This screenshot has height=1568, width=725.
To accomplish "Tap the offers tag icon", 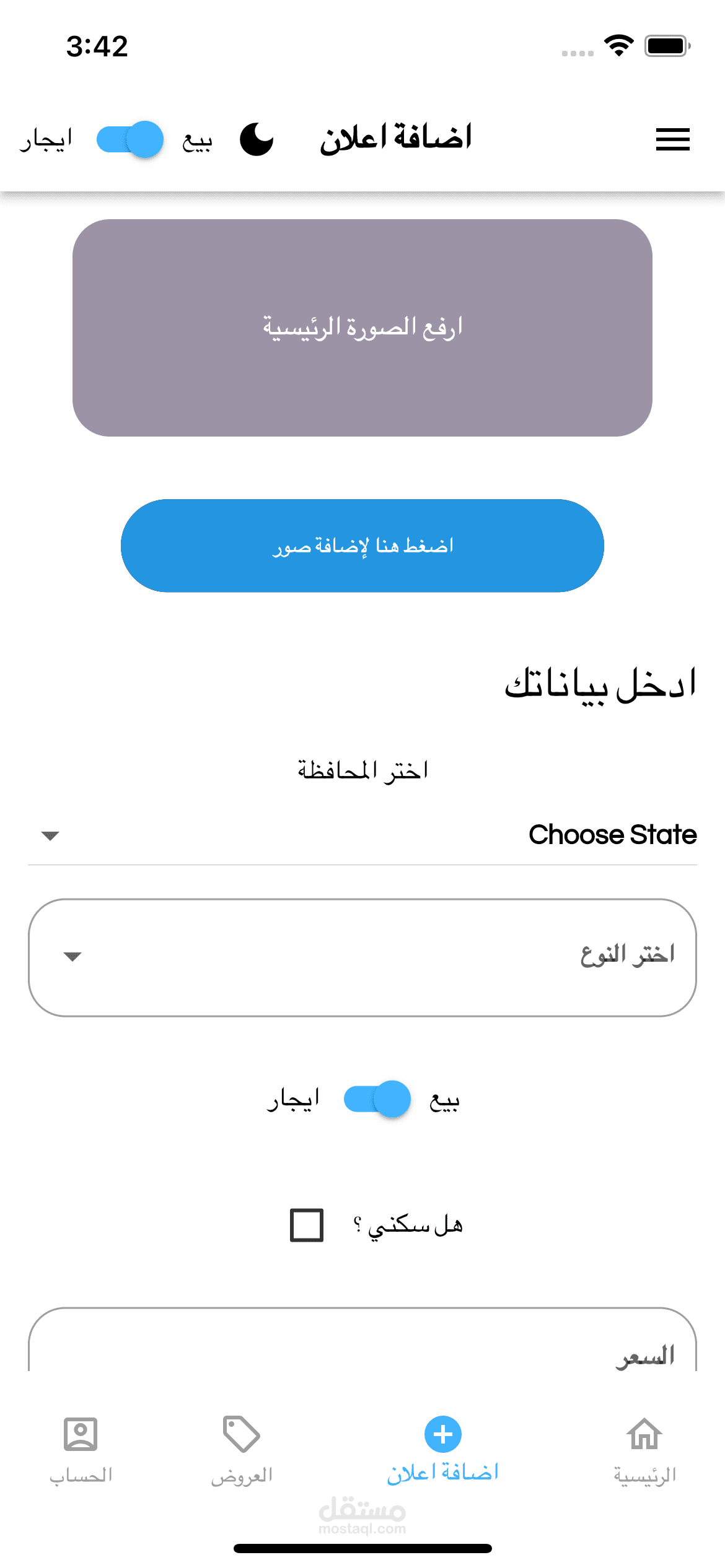I will [241, 1434].
